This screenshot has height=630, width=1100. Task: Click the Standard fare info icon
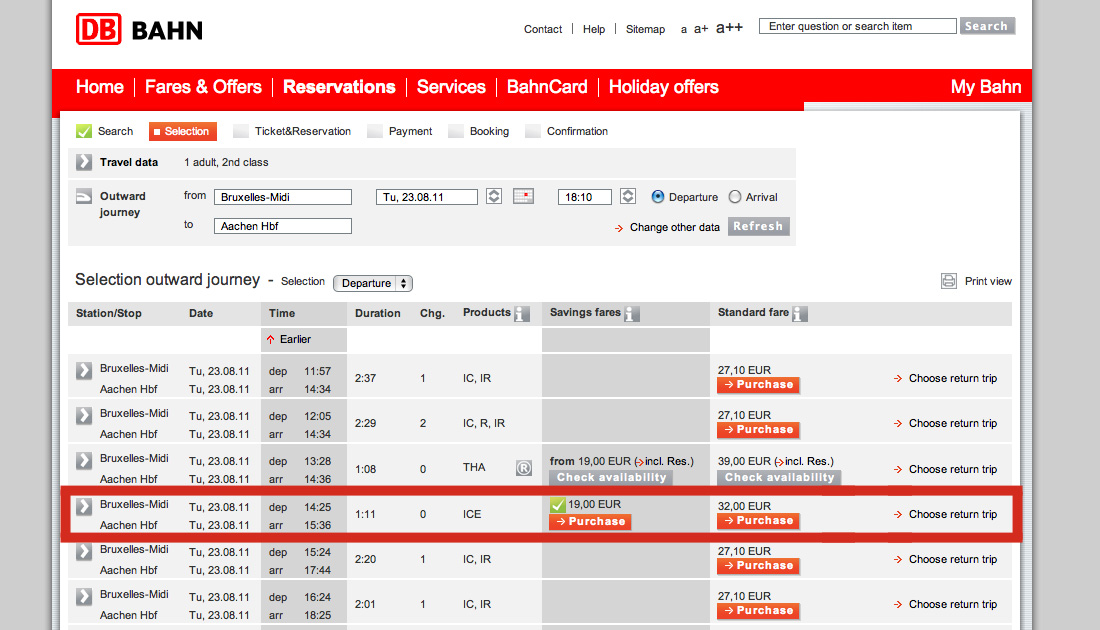click(x=800, y=314)
